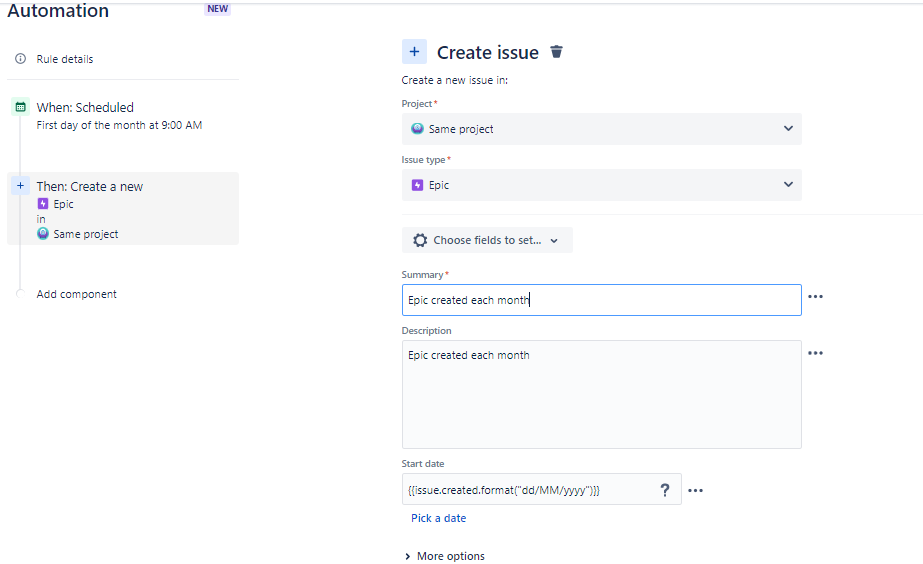The height and width of the screenshot is (564, 923).
Task: Click into the Summary input field
Action: click(x=602, y=300)
